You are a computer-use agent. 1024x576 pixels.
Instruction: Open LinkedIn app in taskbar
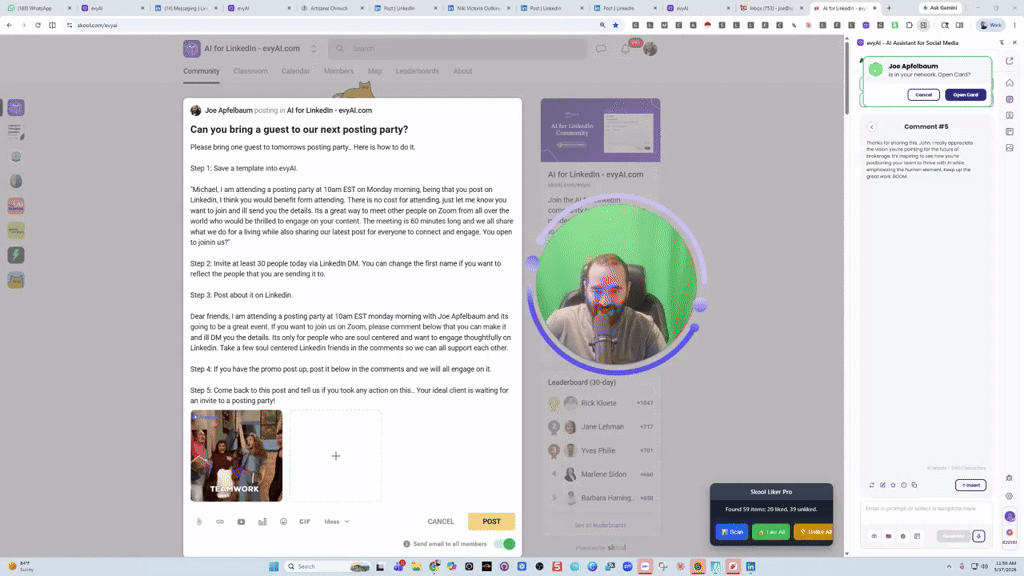click(x=750, y=566)
